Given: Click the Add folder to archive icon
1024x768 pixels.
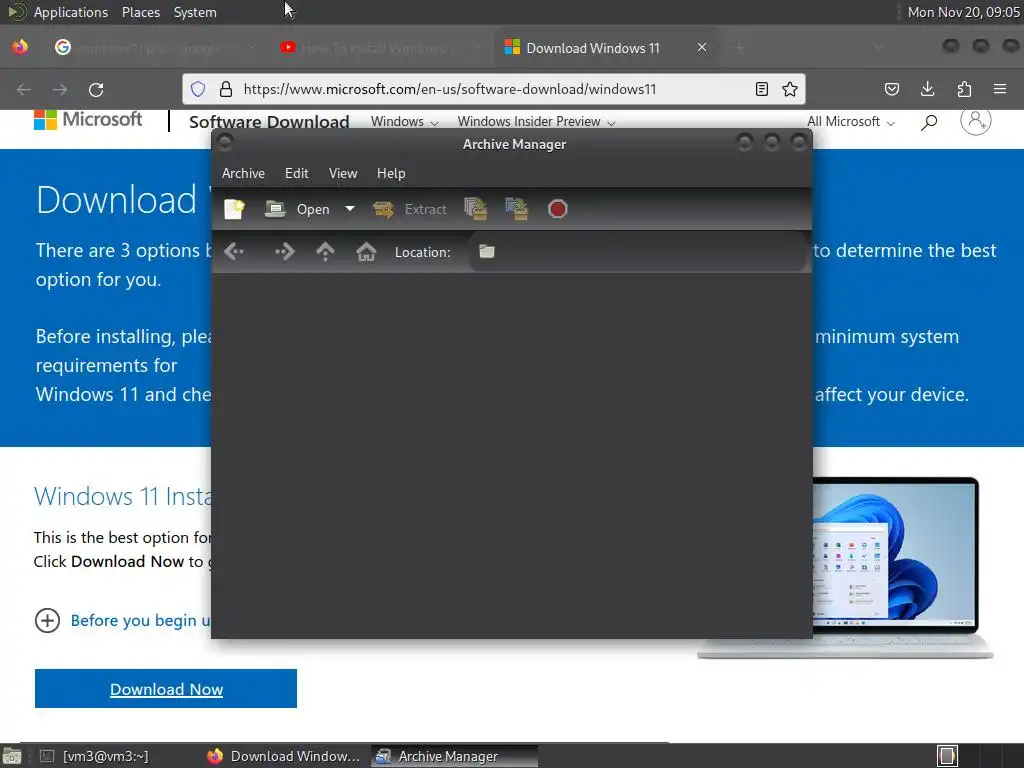Looking at the screenshot, I should click(517, 209).
